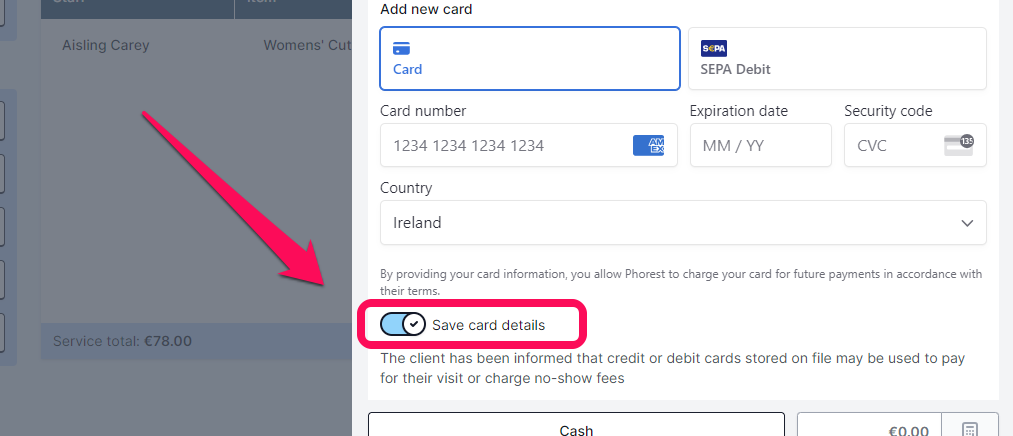Switch to the SEPA Debit tab
Viewport: 1013px width, 436px height.
click(x=837, y=58)
